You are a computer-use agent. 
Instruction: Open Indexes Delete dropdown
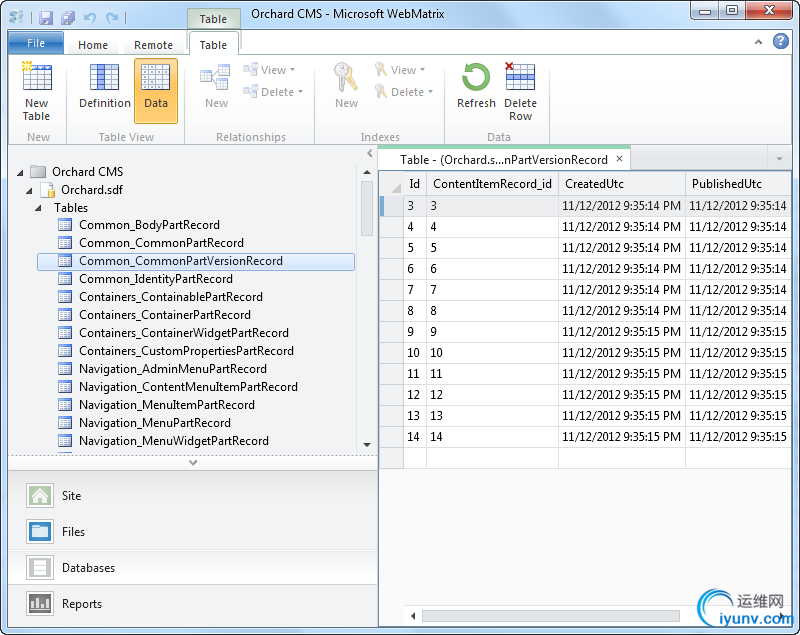403,92
